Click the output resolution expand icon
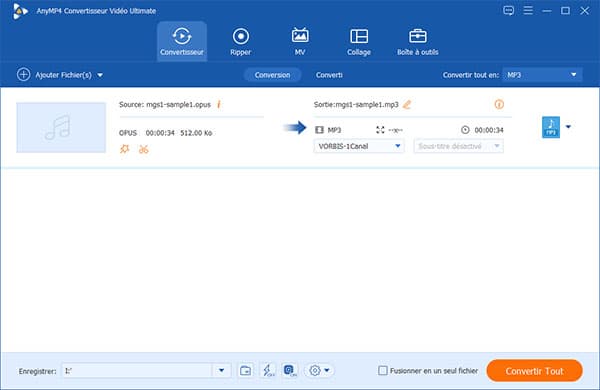600x390 pixels. (380, 130)
